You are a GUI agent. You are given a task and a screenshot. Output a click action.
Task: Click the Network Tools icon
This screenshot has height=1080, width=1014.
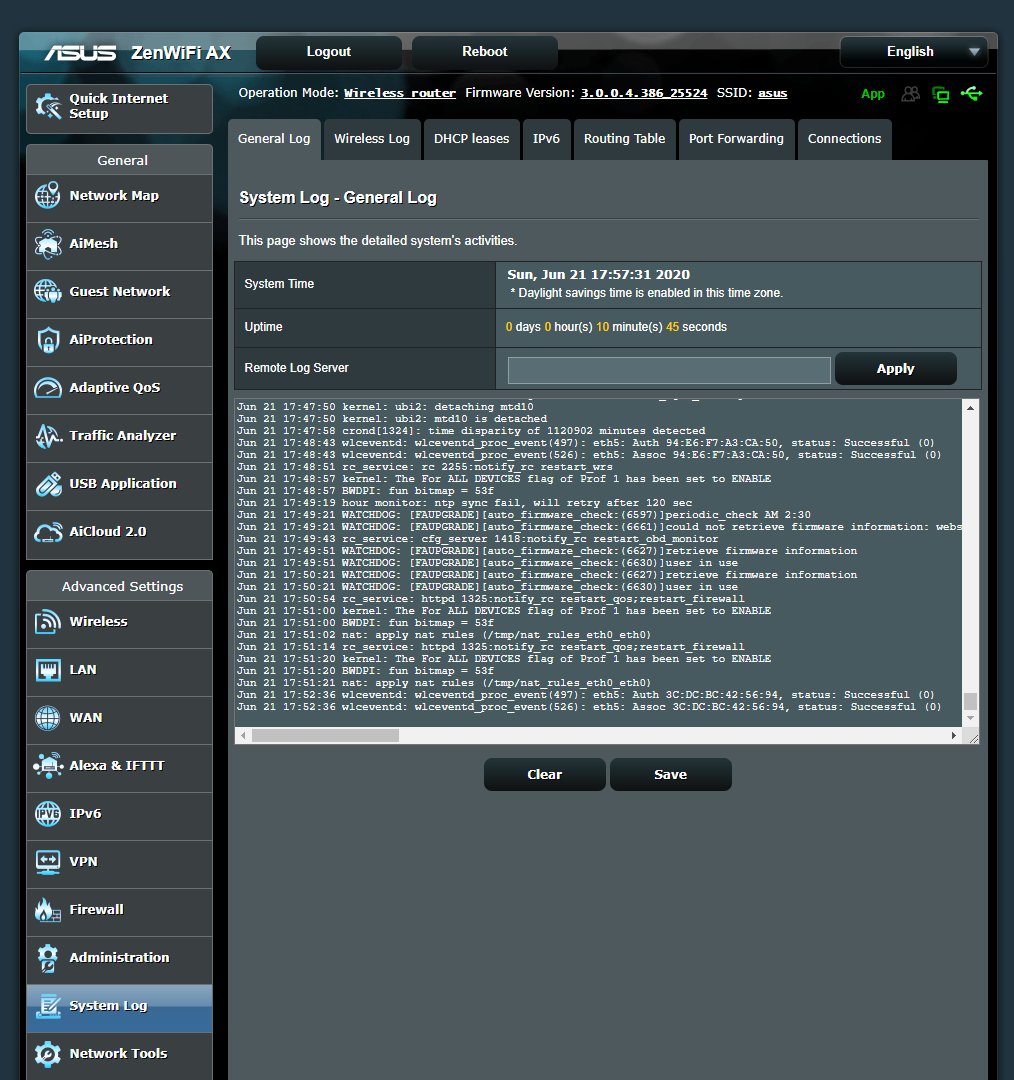pyautogui.click(x=48, y=1054)
